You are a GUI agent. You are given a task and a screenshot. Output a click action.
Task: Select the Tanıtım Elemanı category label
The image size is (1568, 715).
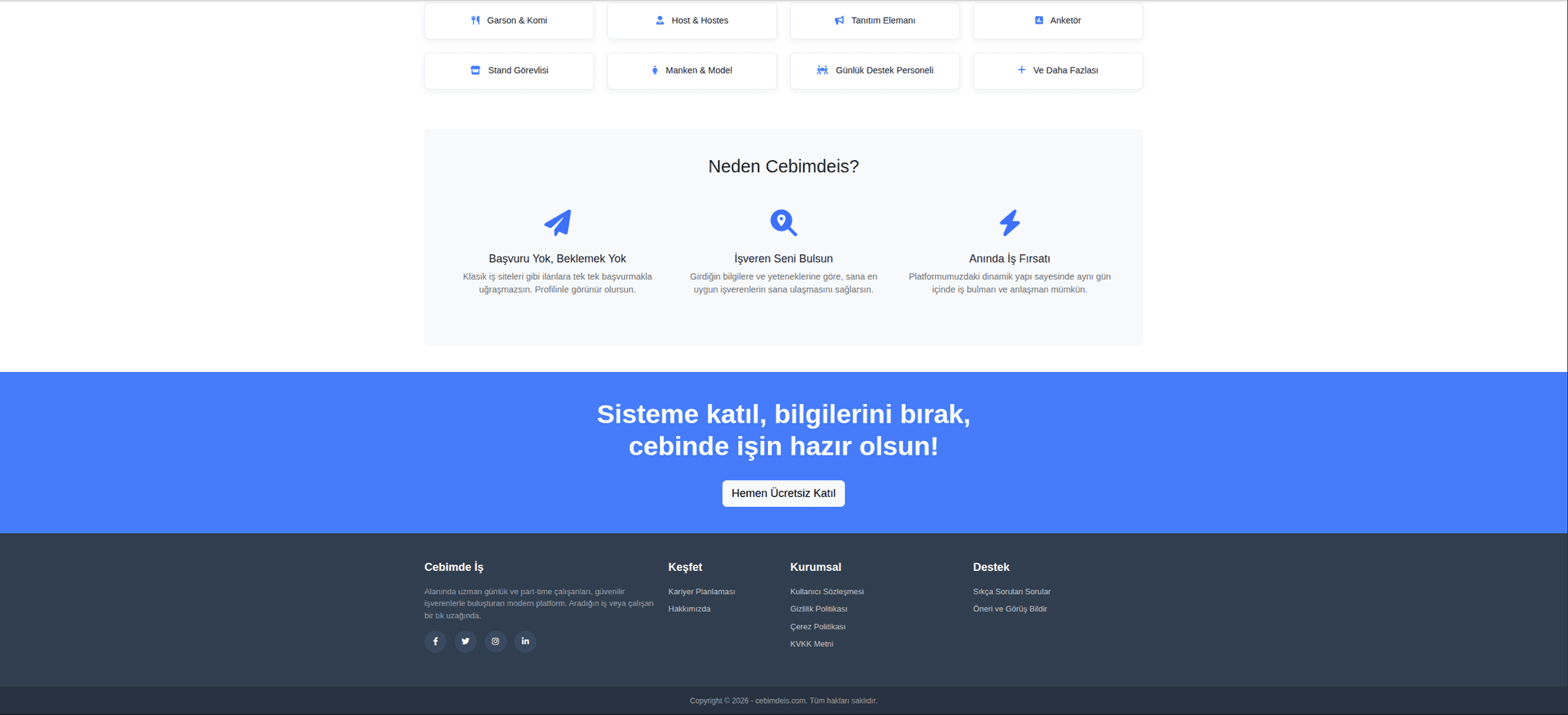tap(883, 21)
